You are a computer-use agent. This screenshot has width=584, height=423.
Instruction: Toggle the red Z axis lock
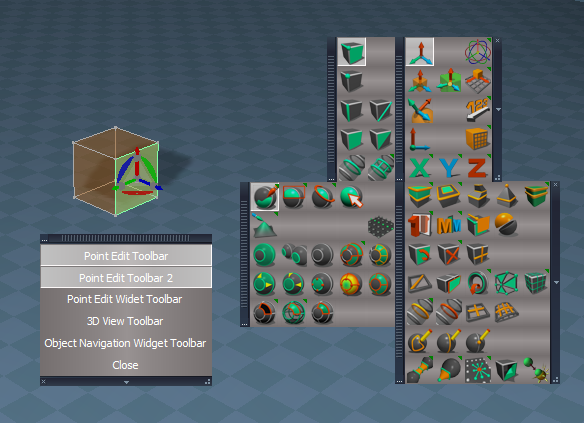click(477, 168)
